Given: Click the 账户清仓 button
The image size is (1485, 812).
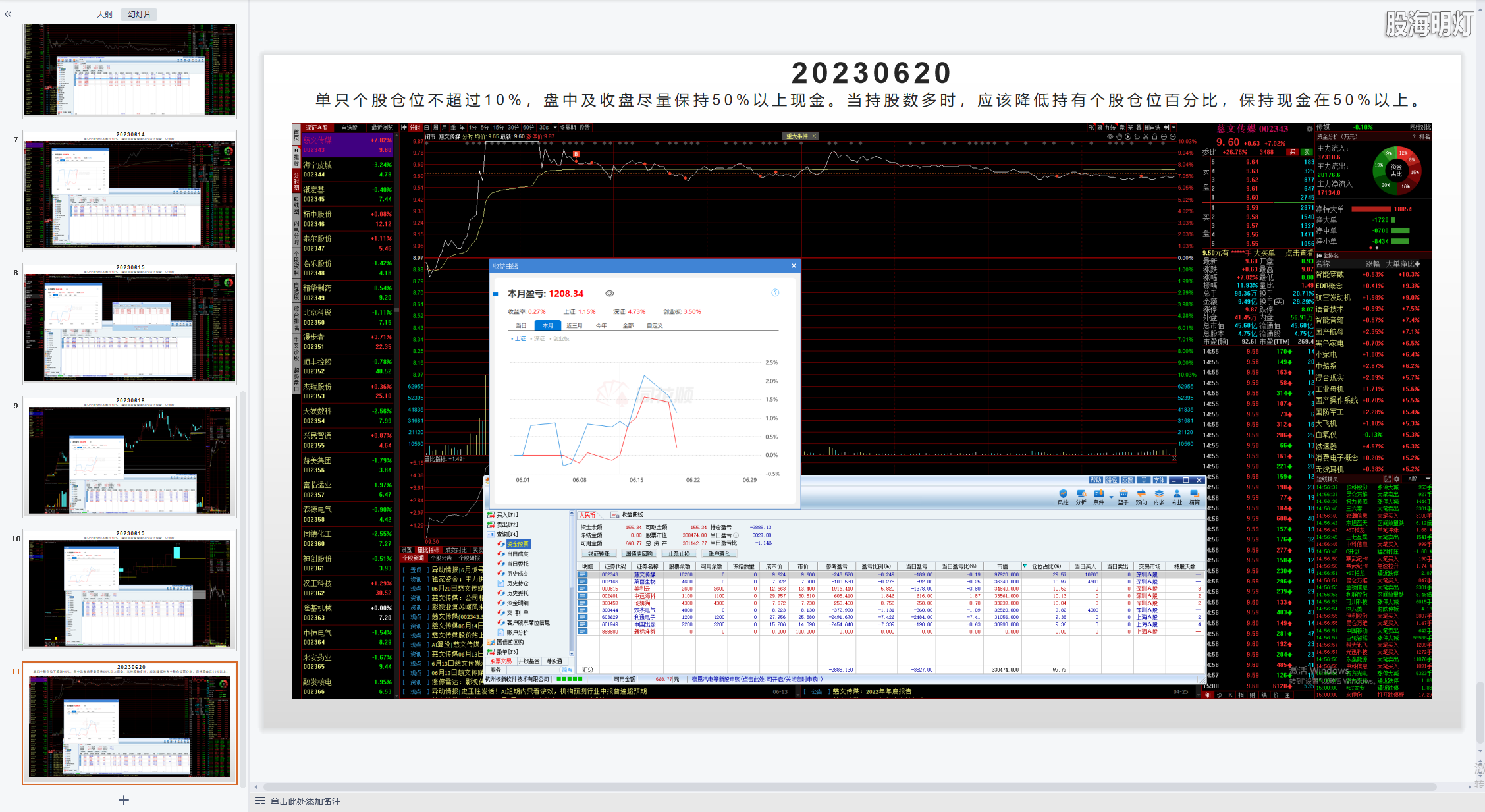Looking at the screenshot, I should tap(719, 553).
